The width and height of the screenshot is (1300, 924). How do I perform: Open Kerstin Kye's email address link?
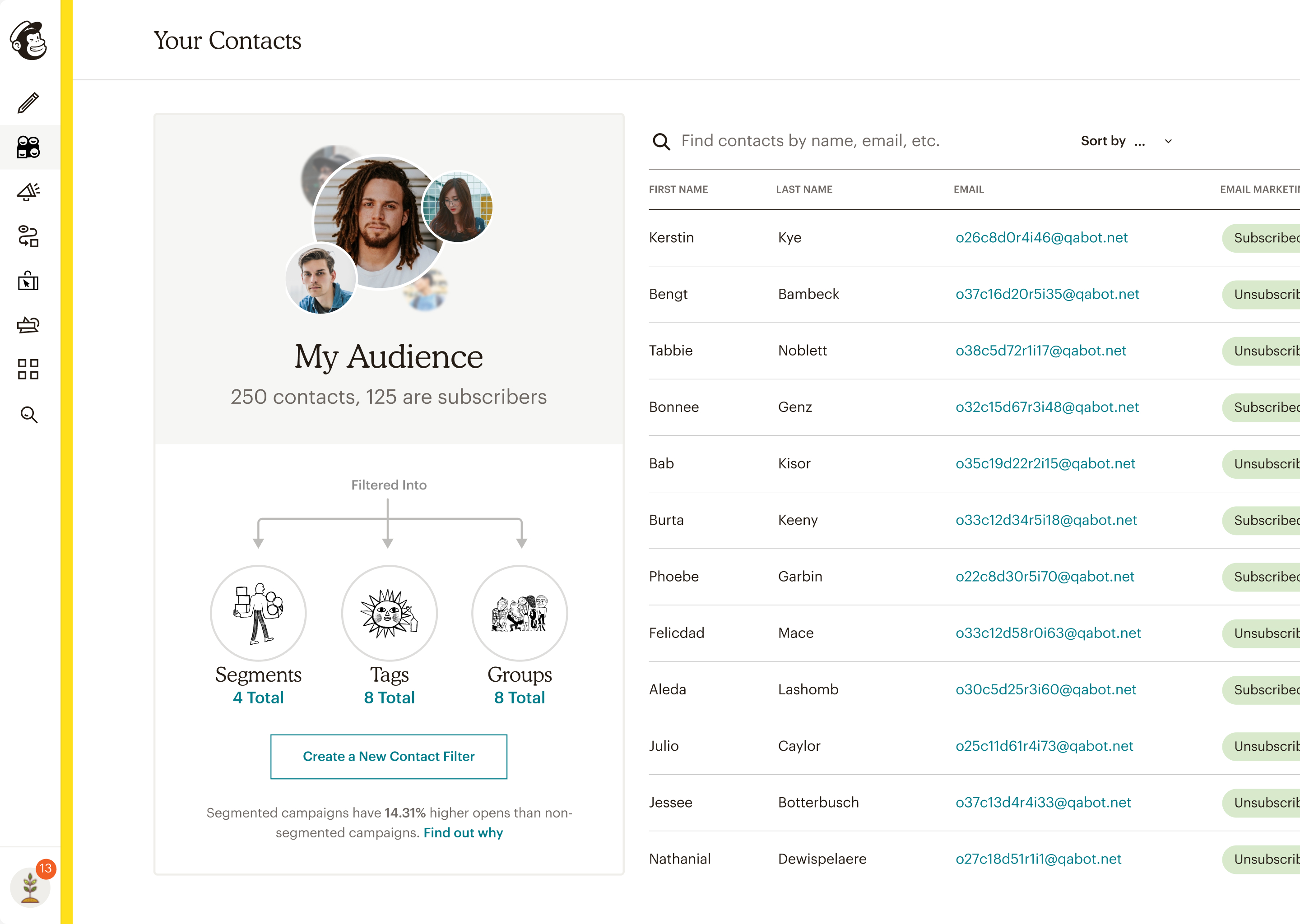pyautogui.click(x=1041, y=238)
